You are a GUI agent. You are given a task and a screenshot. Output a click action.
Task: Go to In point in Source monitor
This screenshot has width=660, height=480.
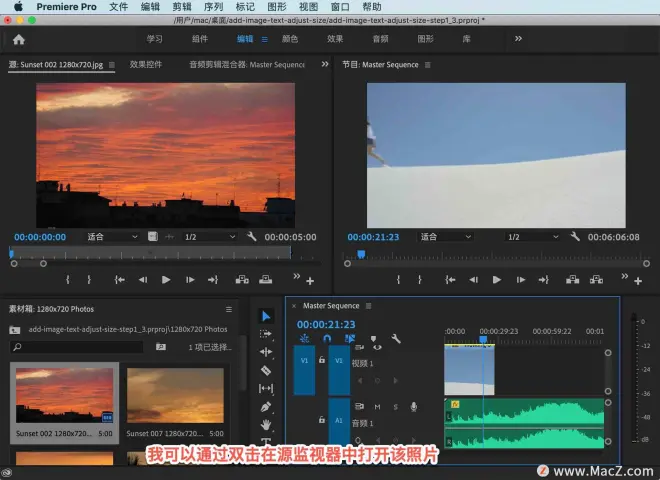pyautogui.click(x=120, y=280)
